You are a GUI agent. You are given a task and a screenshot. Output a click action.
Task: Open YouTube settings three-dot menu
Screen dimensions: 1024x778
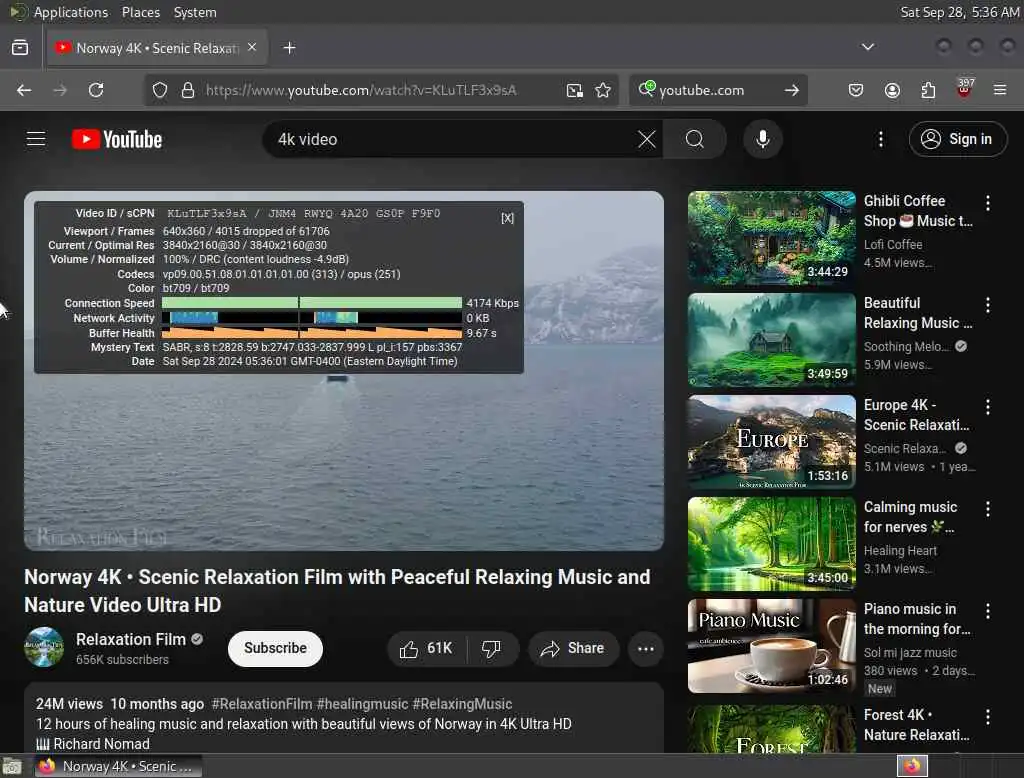pyautogui.click(x=881, y=139)
